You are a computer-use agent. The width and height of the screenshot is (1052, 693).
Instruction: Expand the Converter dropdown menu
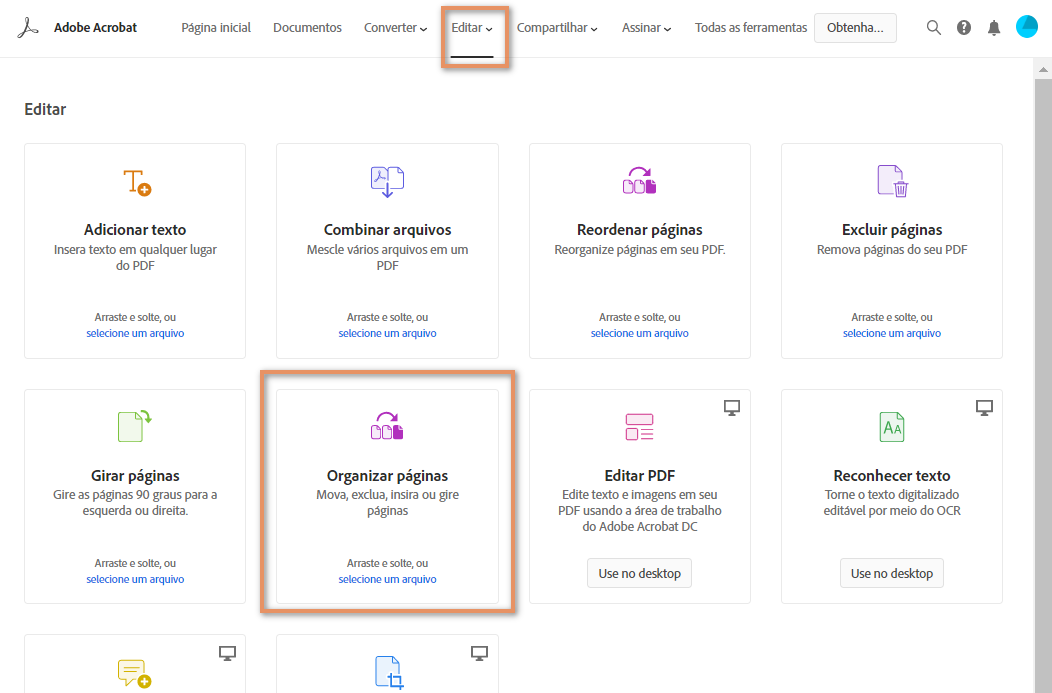click(x=395, y=27)
